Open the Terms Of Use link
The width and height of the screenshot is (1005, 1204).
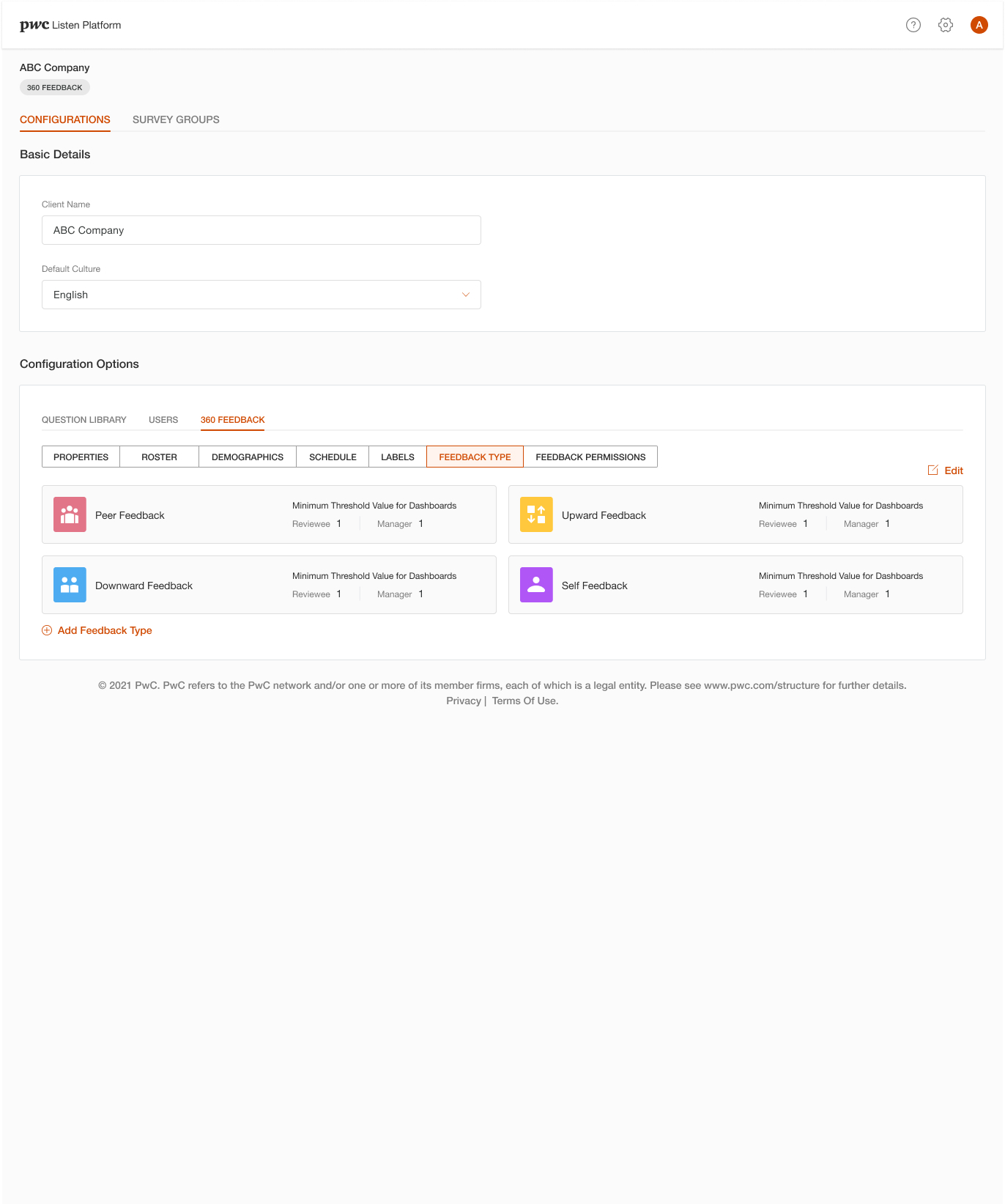[x=525, y=701]
